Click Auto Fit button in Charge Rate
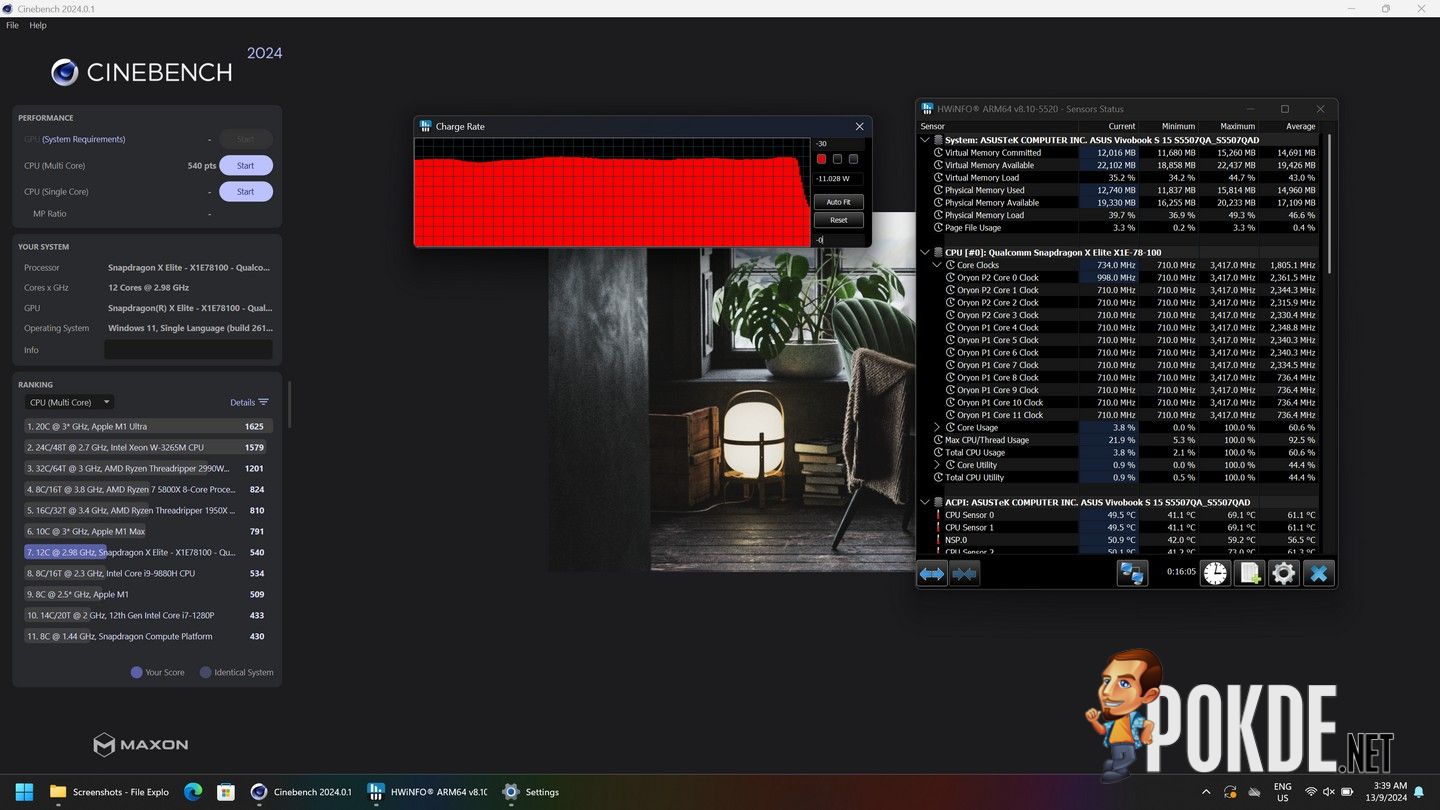The image size is (1440, 810). tap(838, 202)
